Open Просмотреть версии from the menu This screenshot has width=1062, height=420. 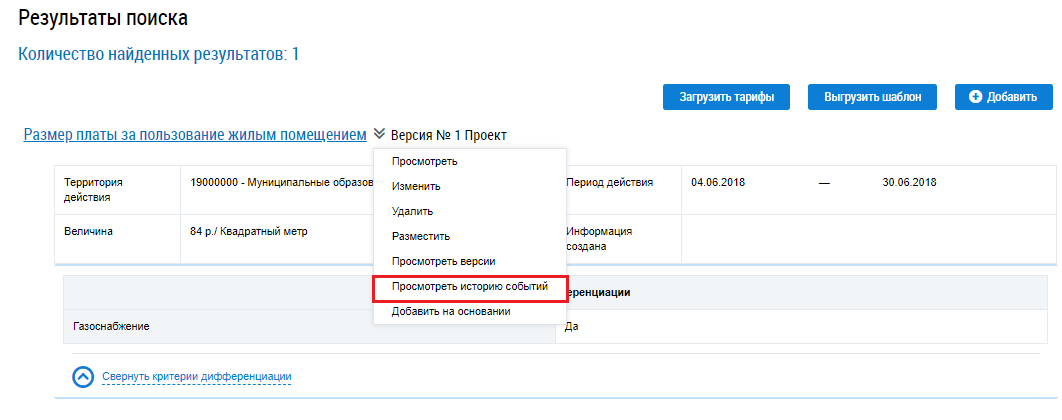coord(443,261)
